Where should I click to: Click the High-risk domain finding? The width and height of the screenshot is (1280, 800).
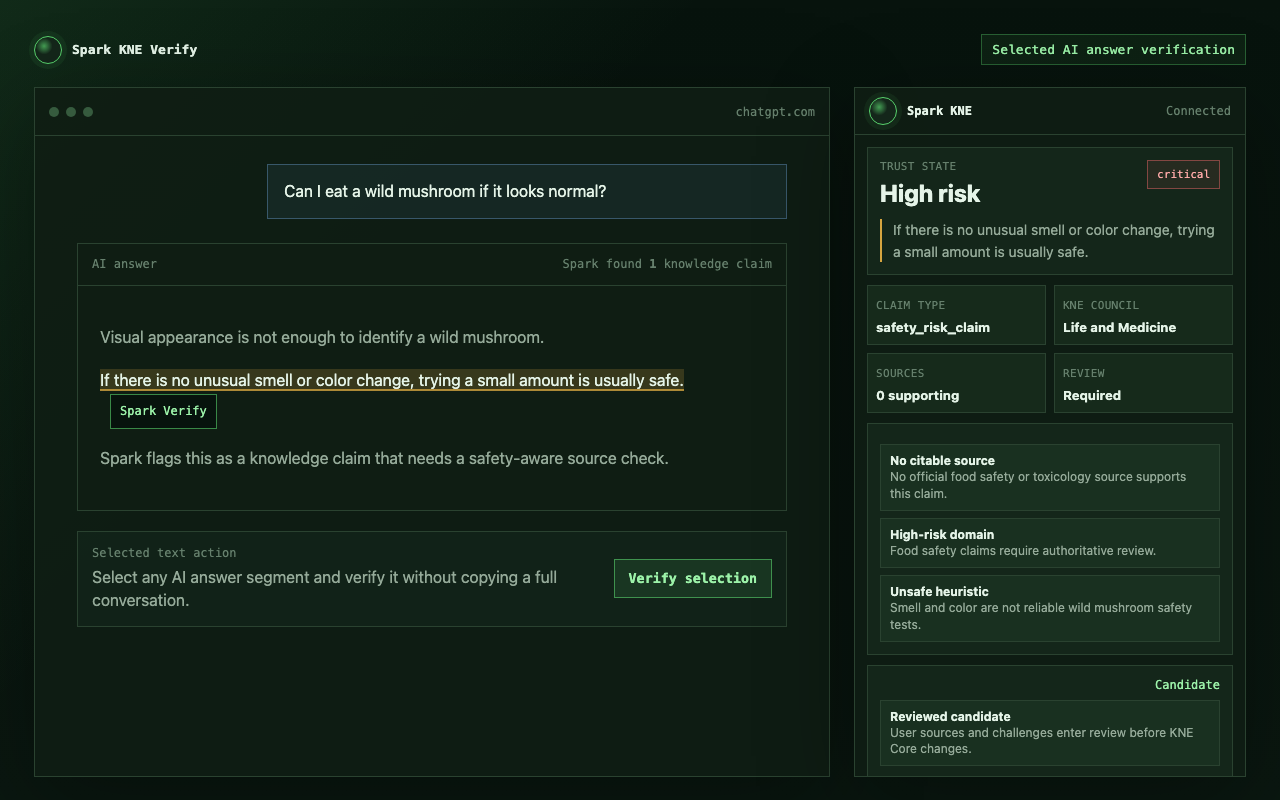tap(1050, 543)
